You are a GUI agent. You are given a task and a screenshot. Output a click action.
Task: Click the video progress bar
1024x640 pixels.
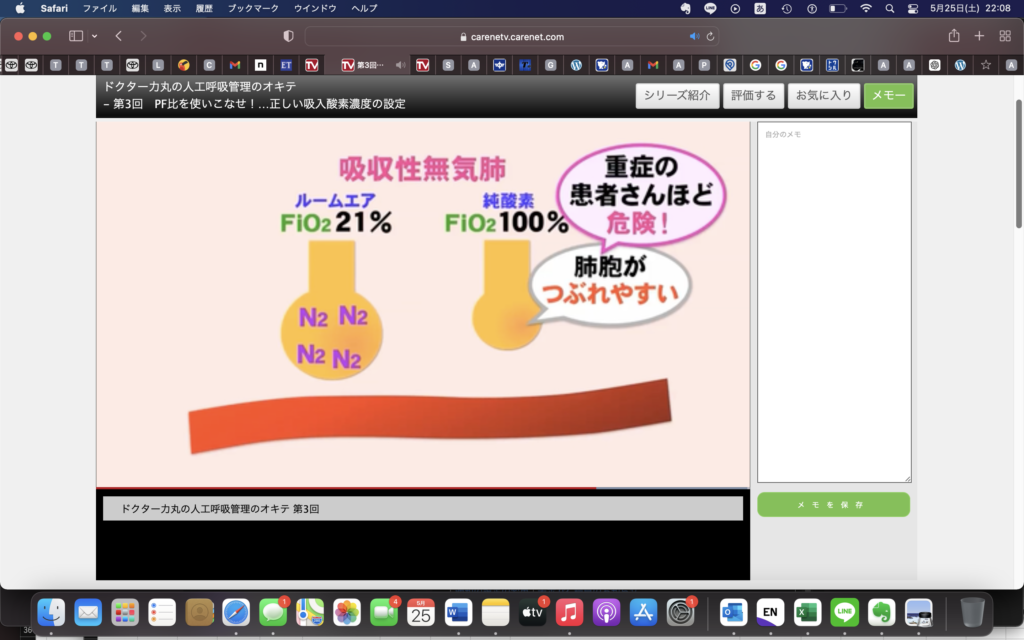coord(422,488)
